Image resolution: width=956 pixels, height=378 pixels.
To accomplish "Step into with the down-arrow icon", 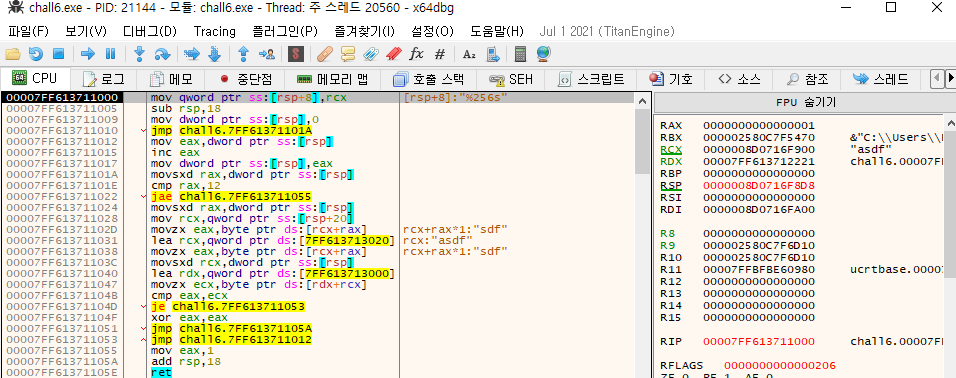I will [139, 54].
